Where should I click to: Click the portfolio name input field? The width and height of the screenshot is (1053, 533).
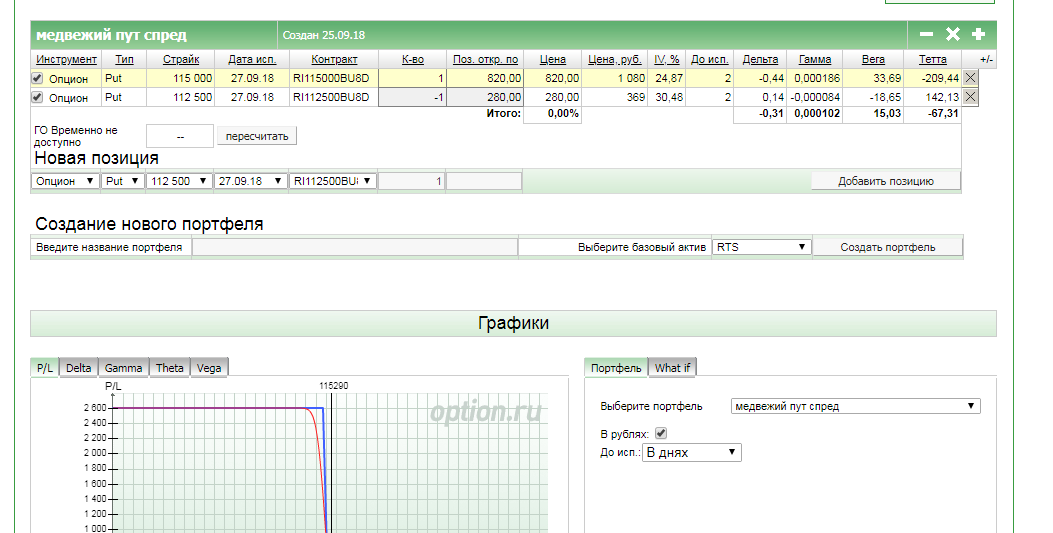[354, 247]
